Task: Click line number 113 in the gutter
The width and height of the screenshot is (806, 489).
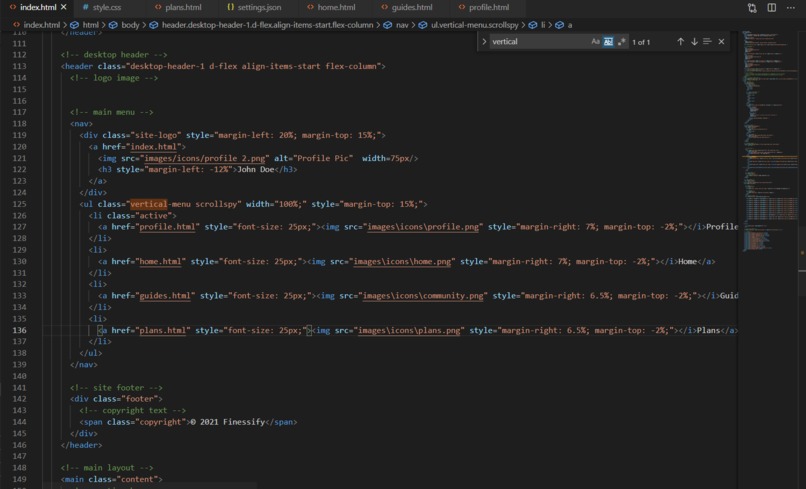Action: (x=19, y=66)
